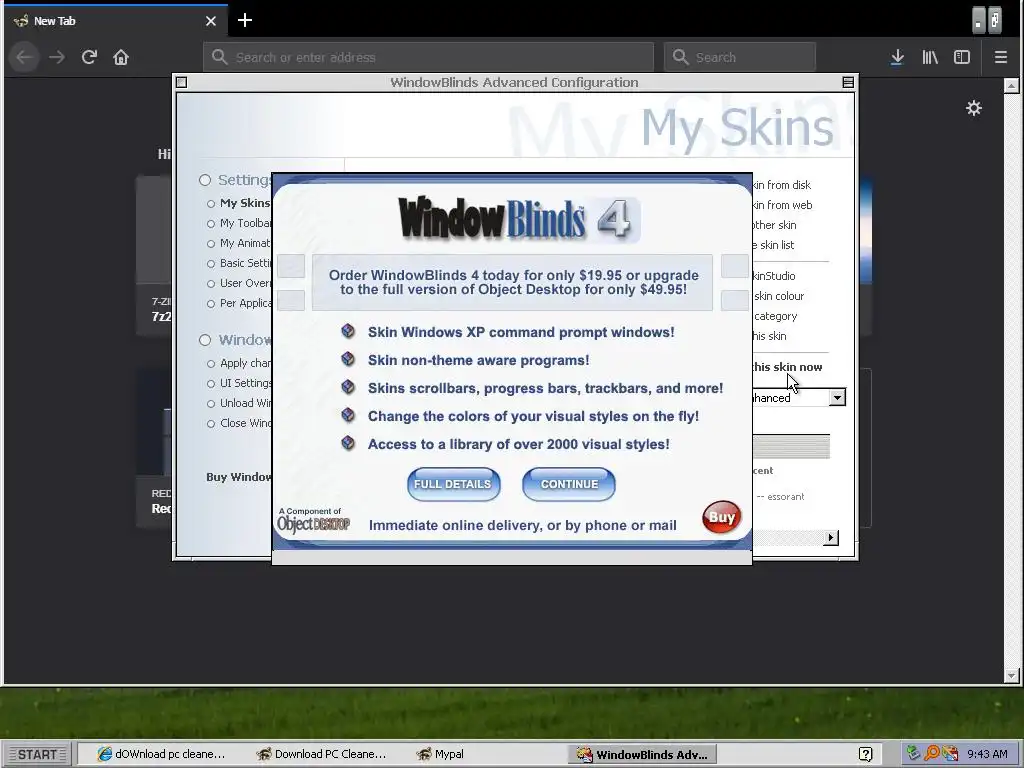Screen dimensions: 1024x768
Task: Click the browser Back arrow button
Action: tap(24, 57)
